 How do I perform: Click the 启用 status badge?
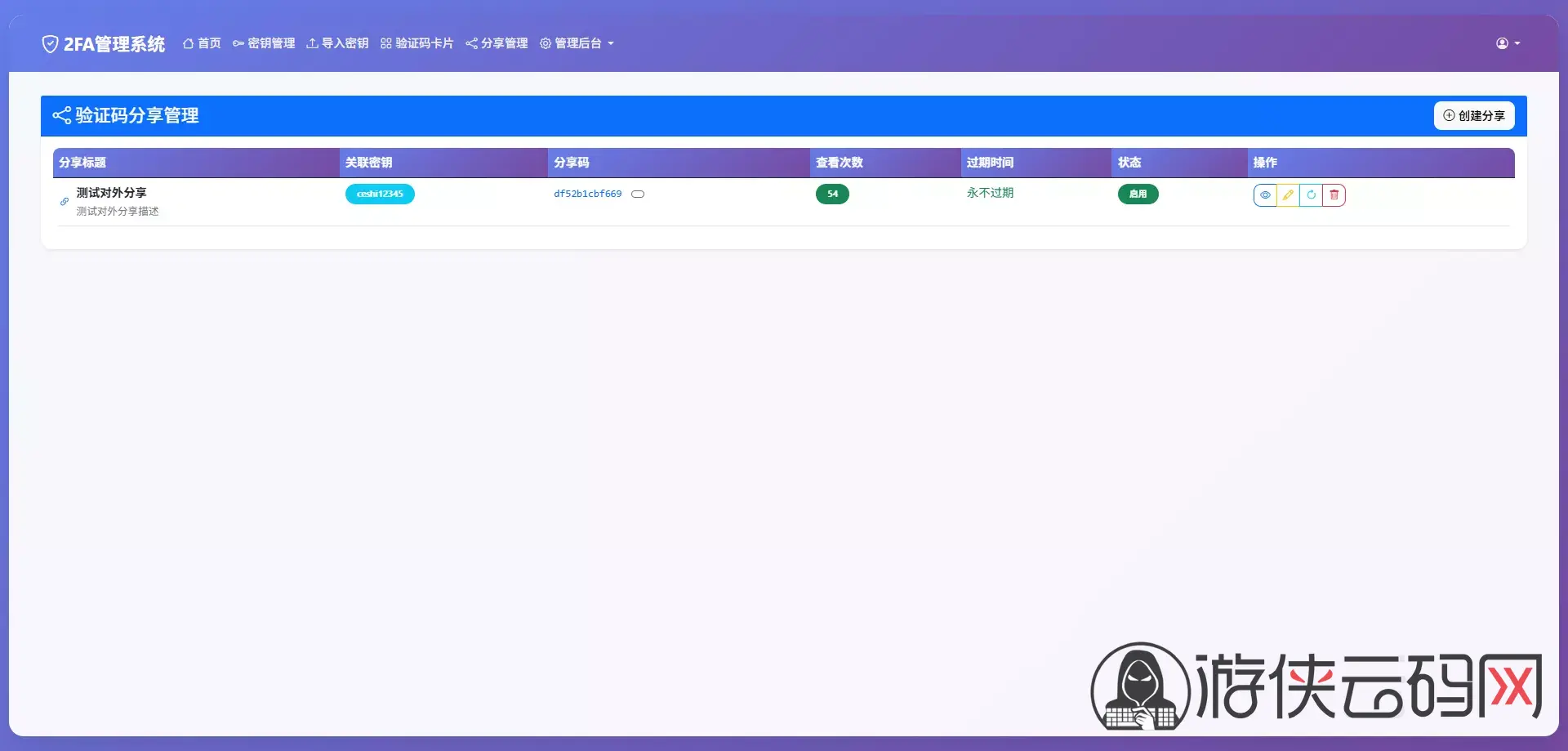(1138, 194)
